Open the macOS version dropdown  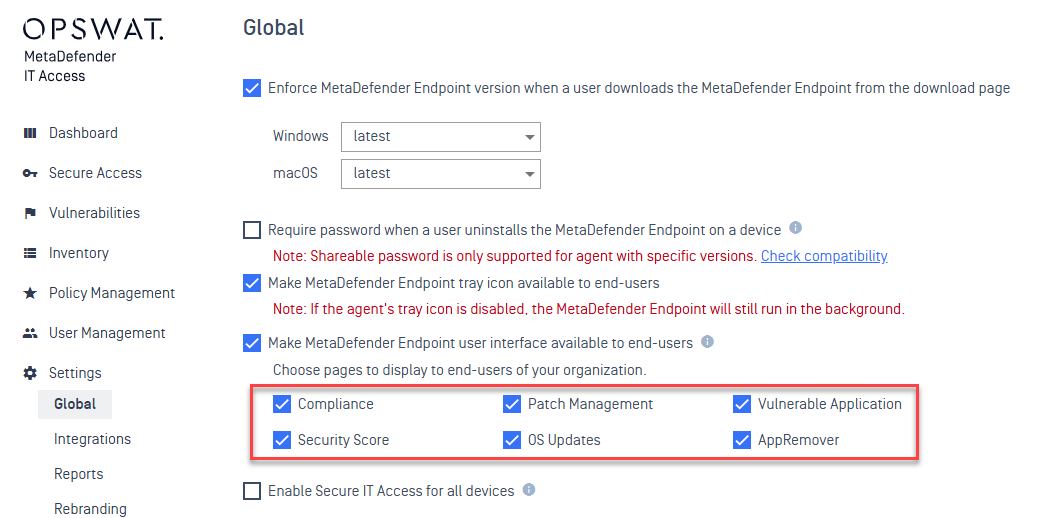pos(440,174)
